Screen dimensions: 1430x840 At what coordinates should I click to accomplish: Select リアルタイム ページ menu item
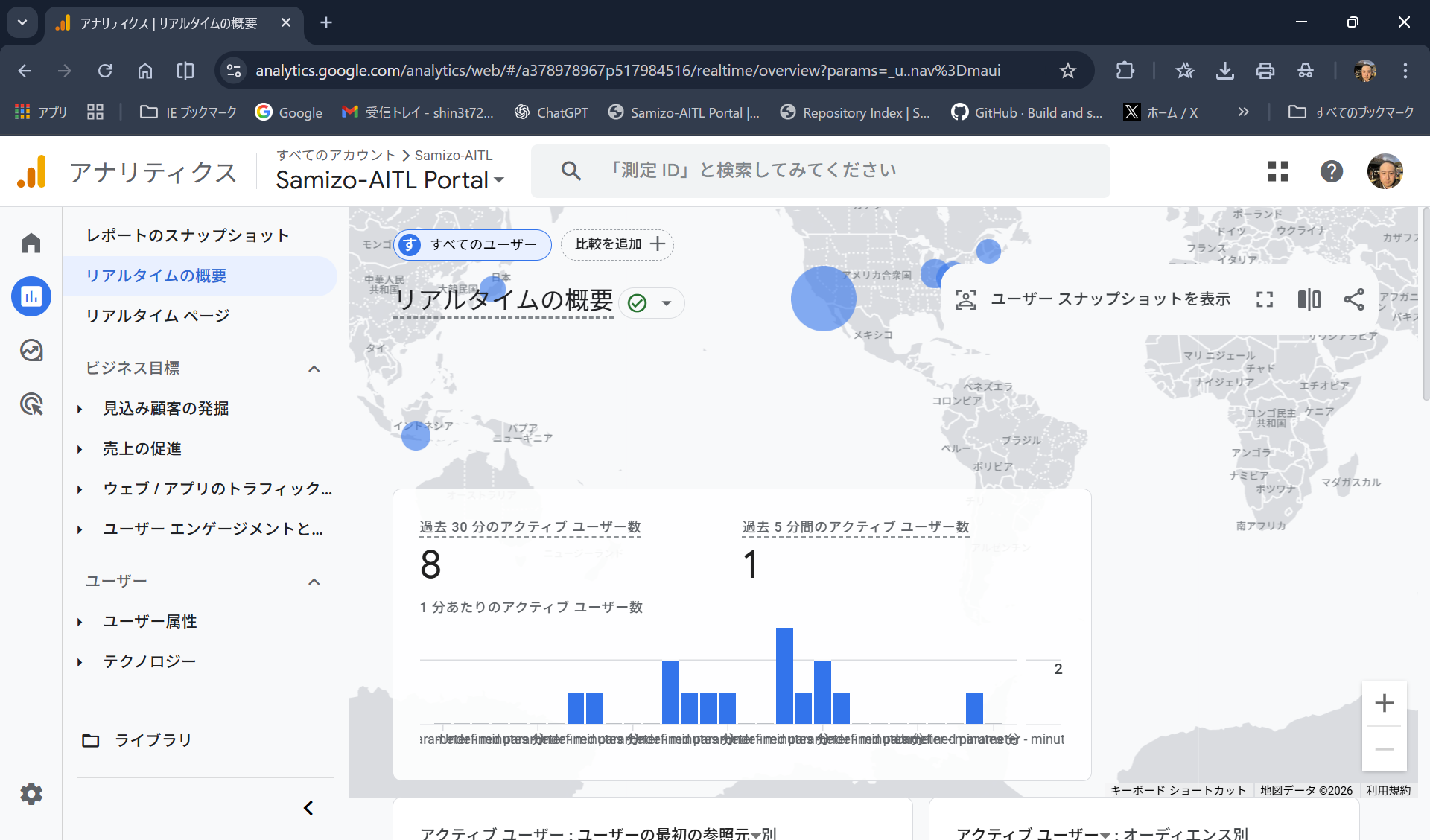pyautogui.click(x=158, y=316)
